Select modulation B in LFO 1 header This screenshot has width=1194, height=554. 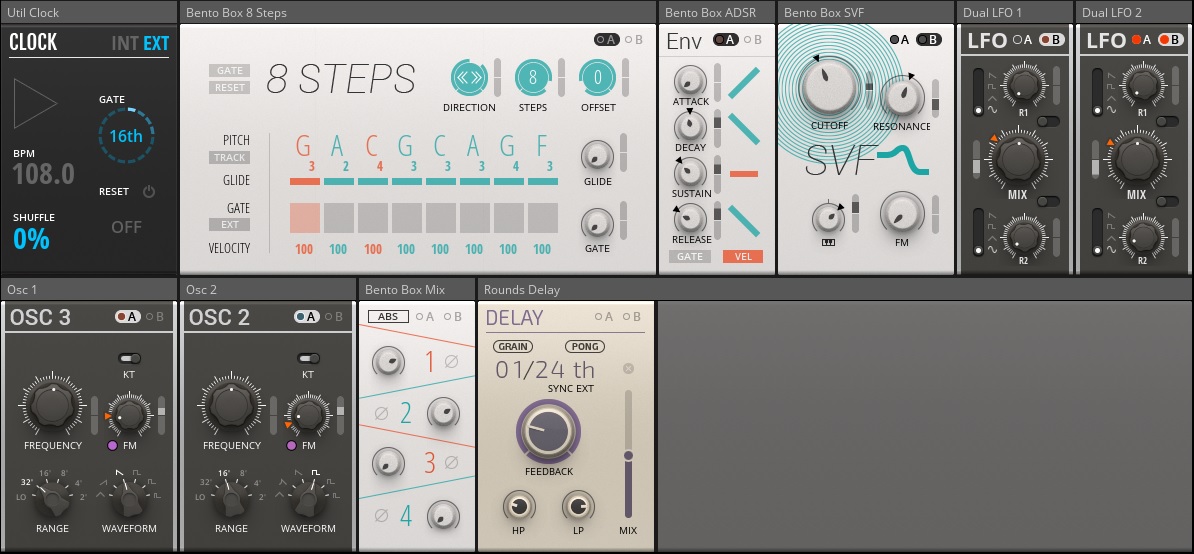(1052, 40)
